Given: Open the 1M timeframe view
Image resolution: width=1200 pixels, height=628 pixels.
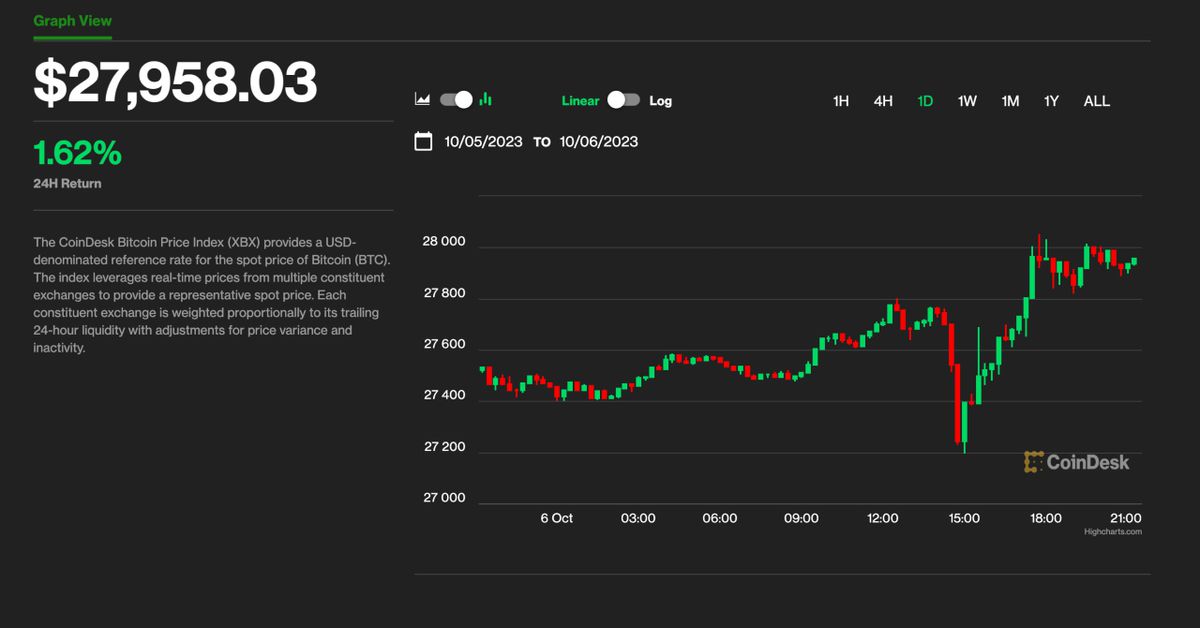Looking at the screenshot, I should tap(1008, 101).
